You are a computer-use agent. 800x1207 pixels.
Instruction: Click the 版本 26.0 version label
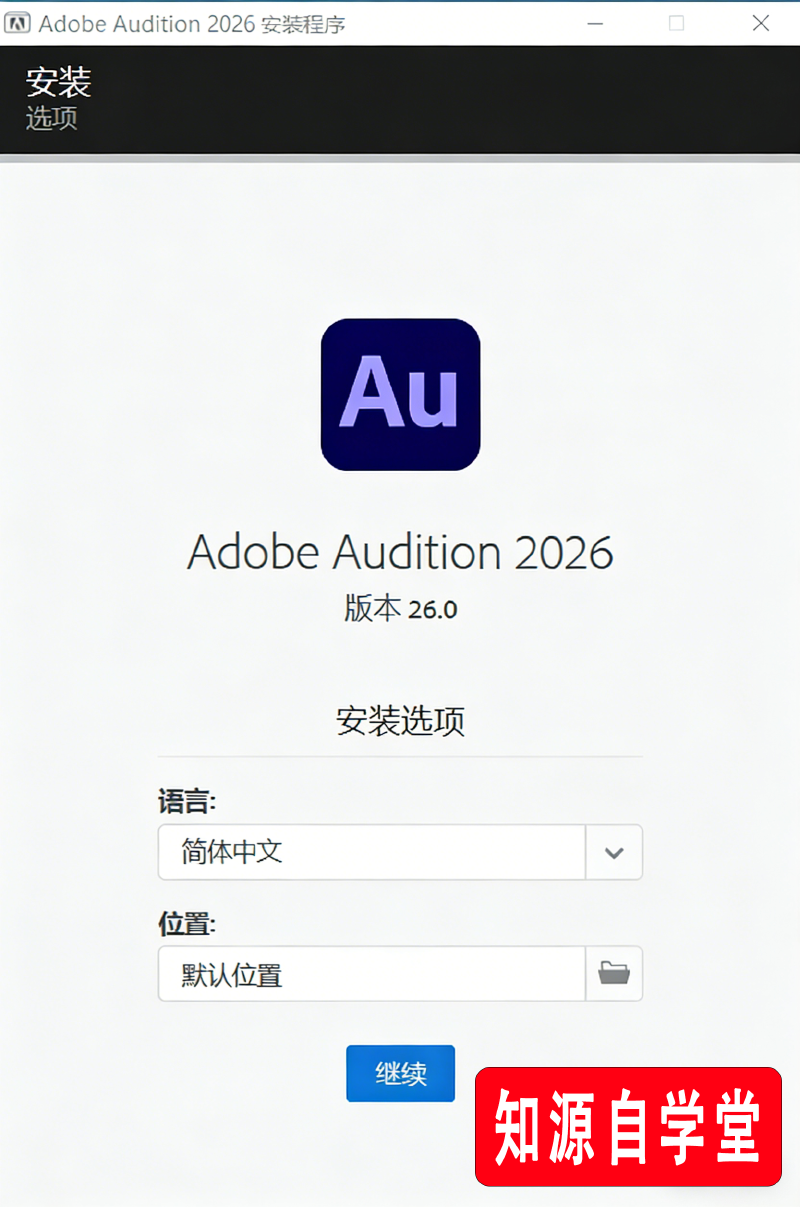pos(400,609)
